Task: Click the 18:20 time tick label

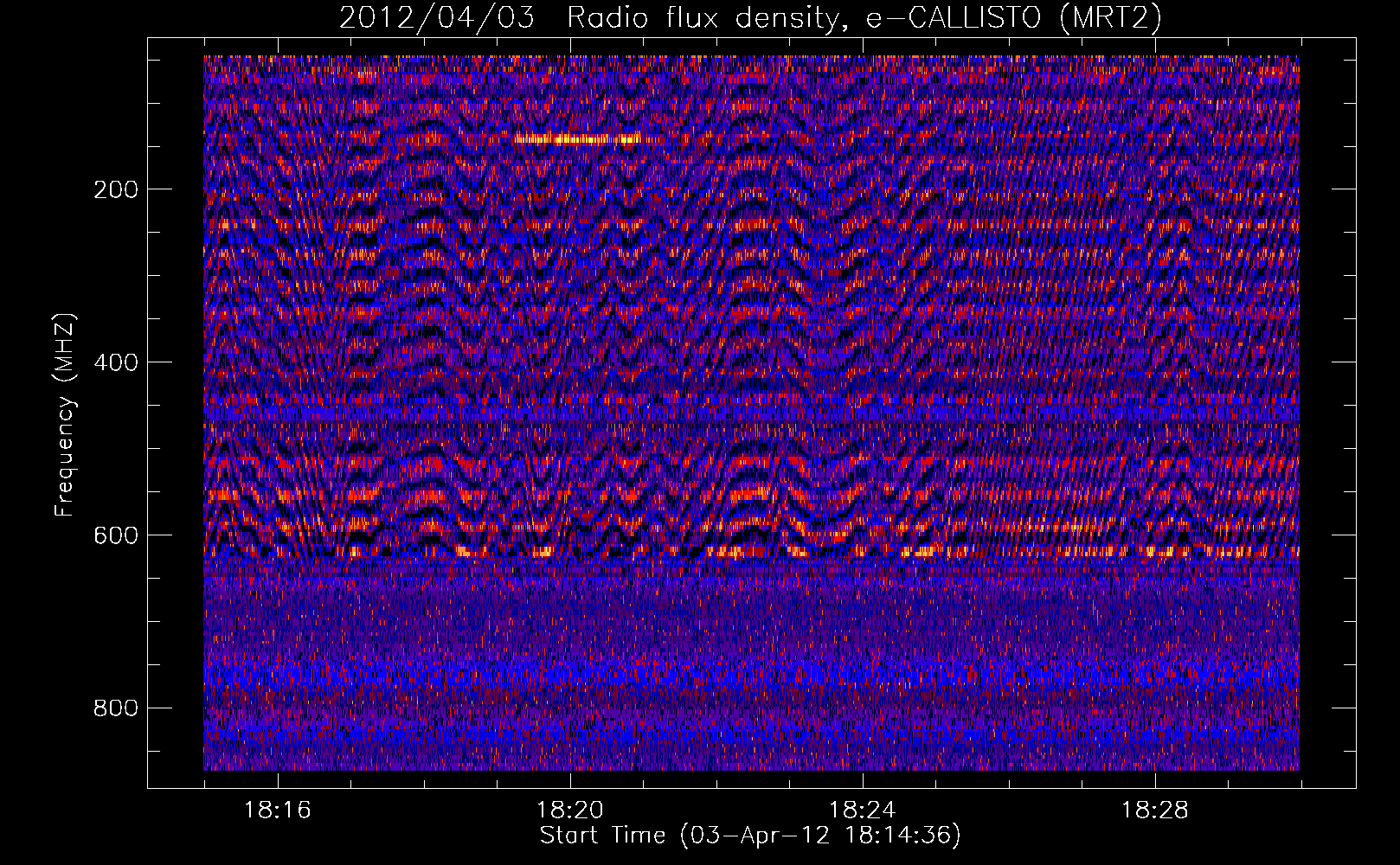Action: (569, 811)
